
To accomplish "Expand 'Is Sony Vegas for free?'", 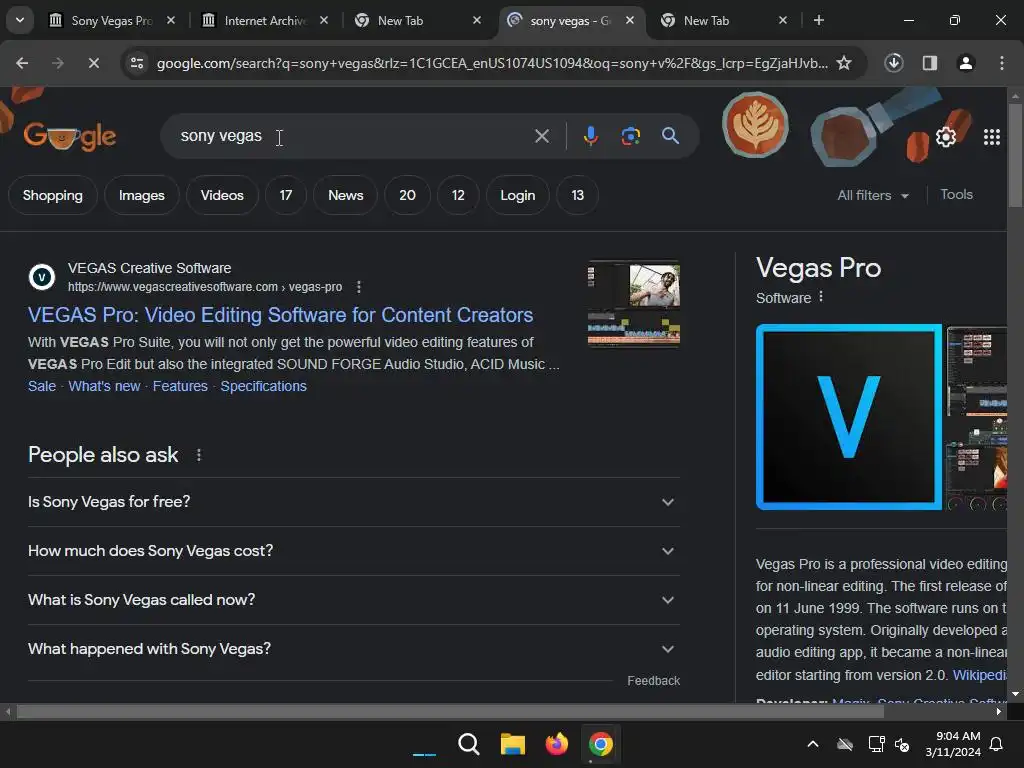I will [x=353, y=502].
